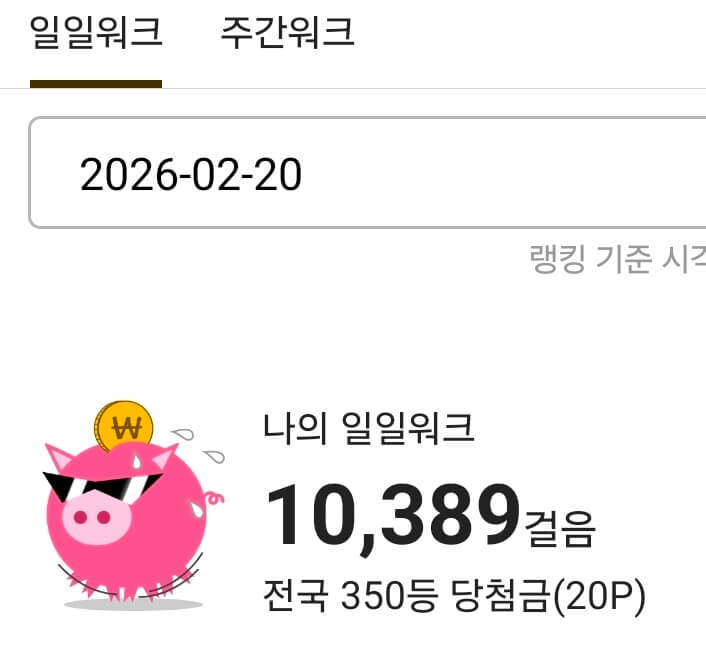706x658 pixels.
Task: Tap the sweat drops beside the coin
Action: click(x=198, y=445)
